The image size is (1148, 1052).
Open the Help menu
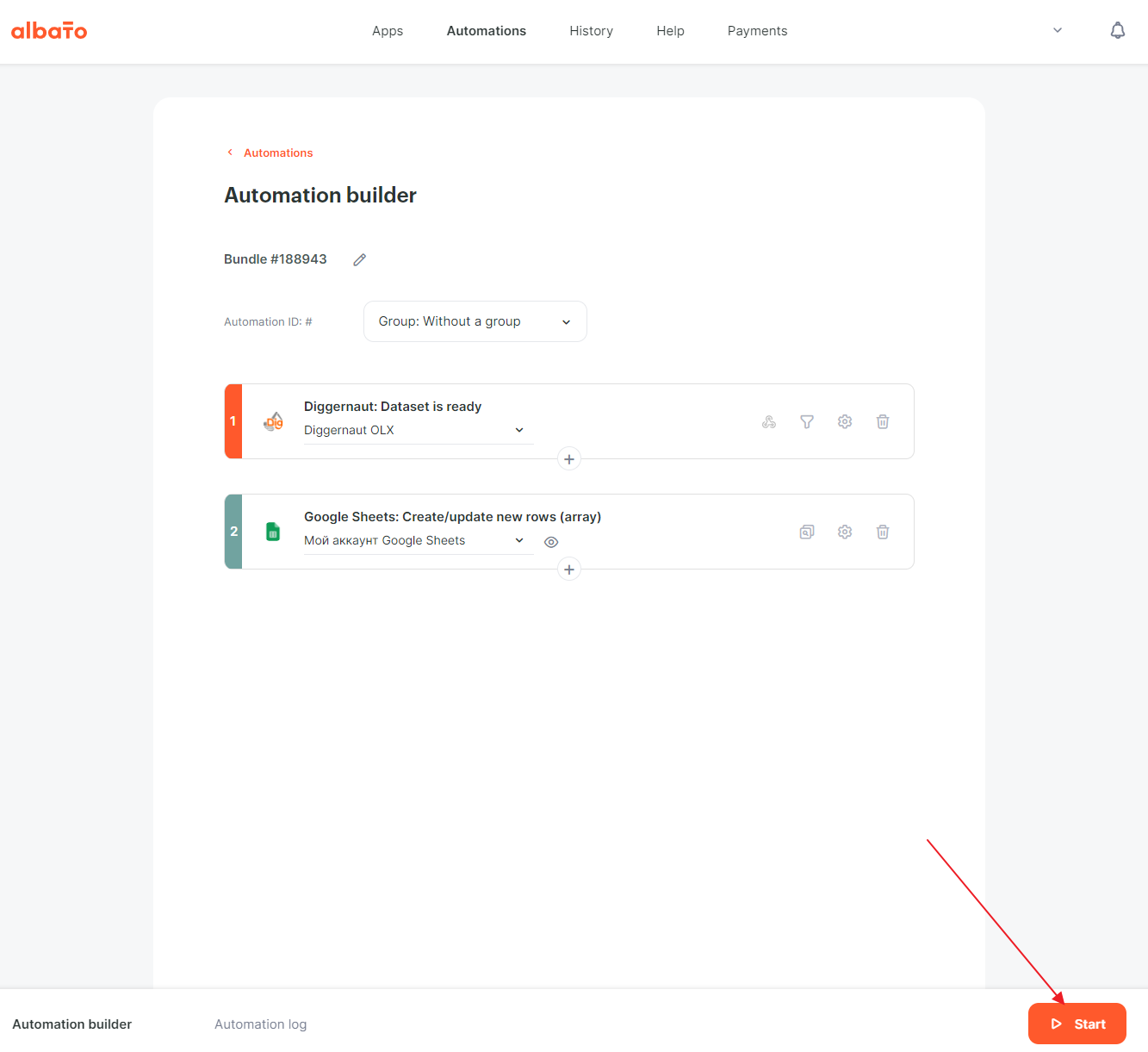(670, 31)
